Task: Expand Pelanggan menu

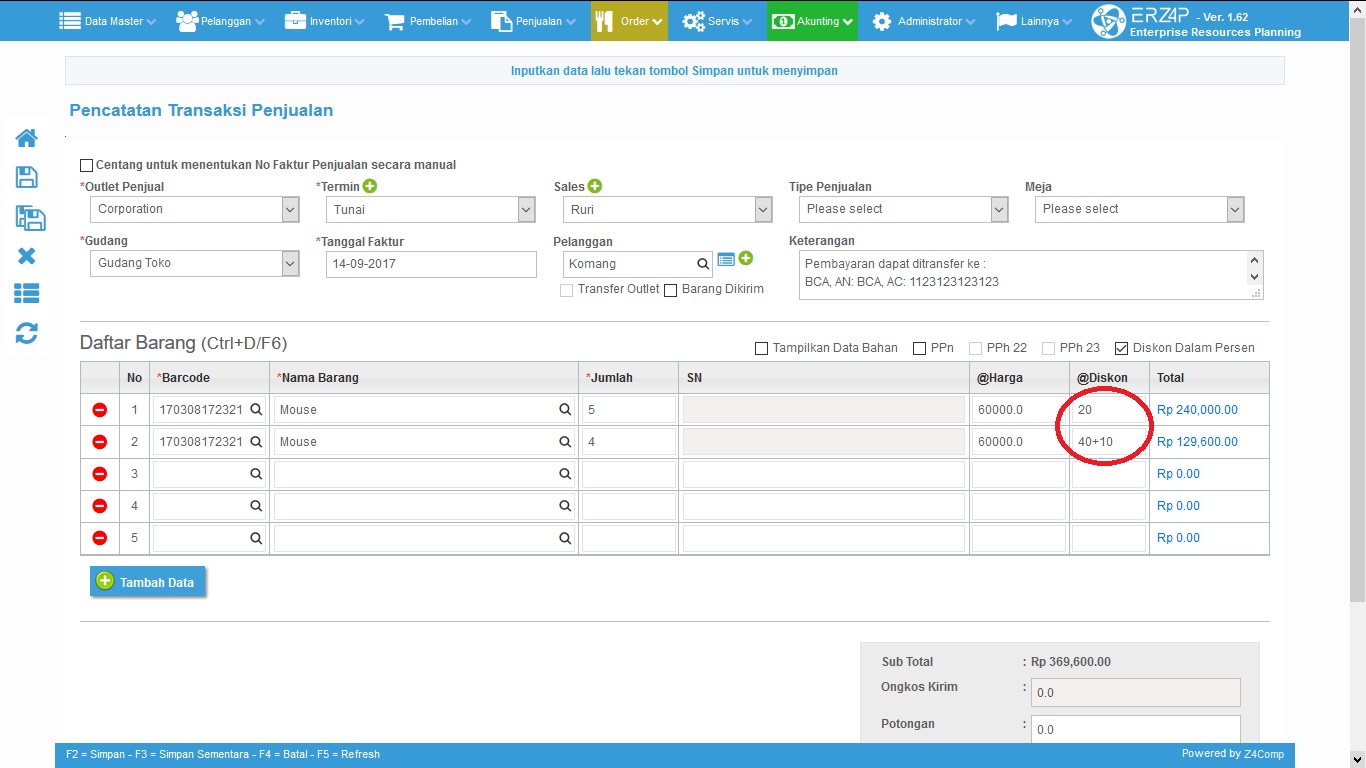Action: point(221,21)
